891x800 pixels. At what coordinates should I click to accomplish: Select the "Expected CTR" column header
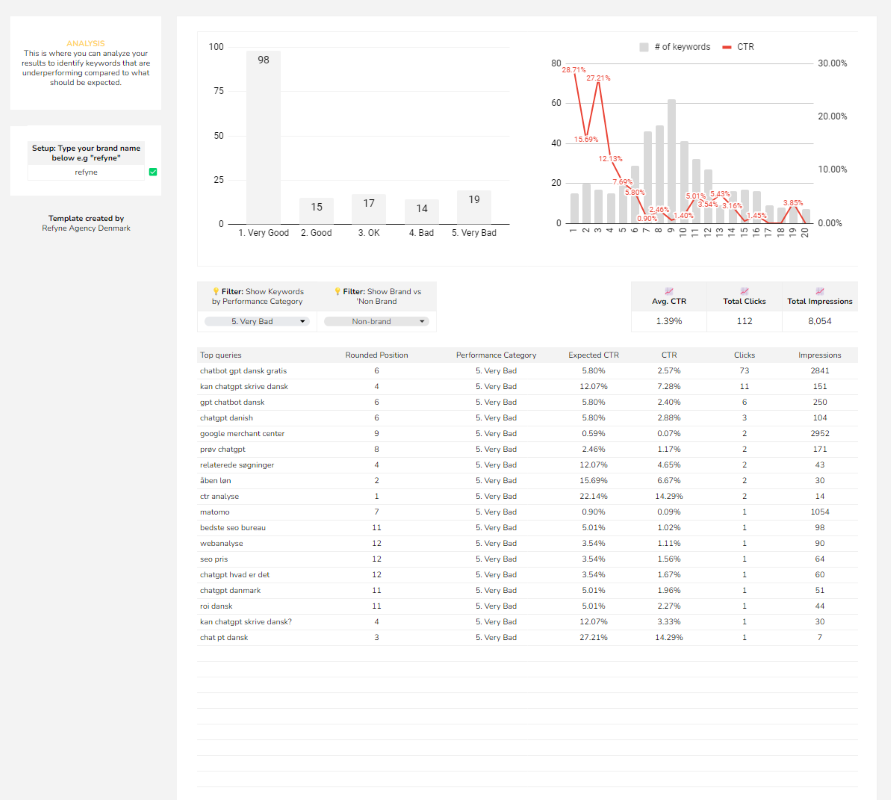click(594, 355)
